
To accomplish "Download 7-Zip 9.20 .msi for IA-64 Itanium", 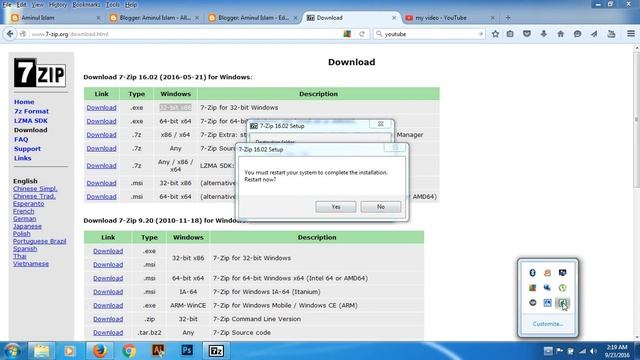I will click(108, 292).
